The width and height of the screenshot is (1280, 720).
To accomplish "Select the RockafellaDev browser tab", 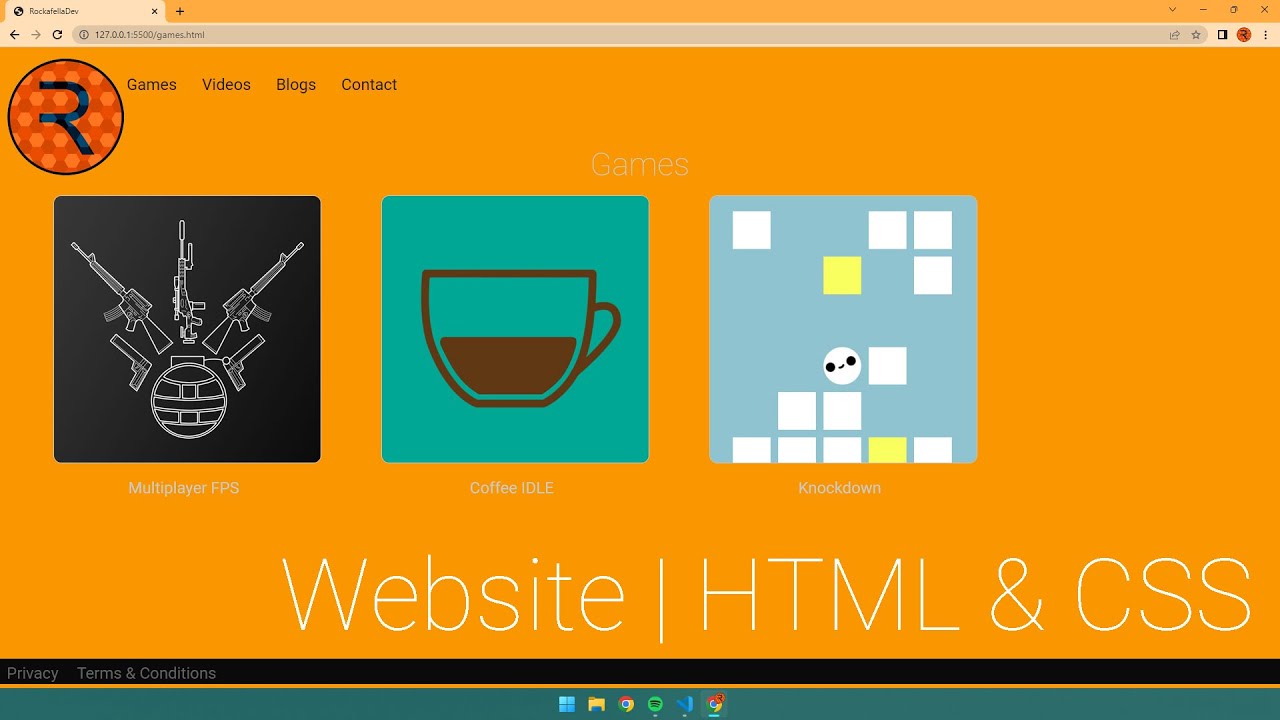I will [85, 11].
